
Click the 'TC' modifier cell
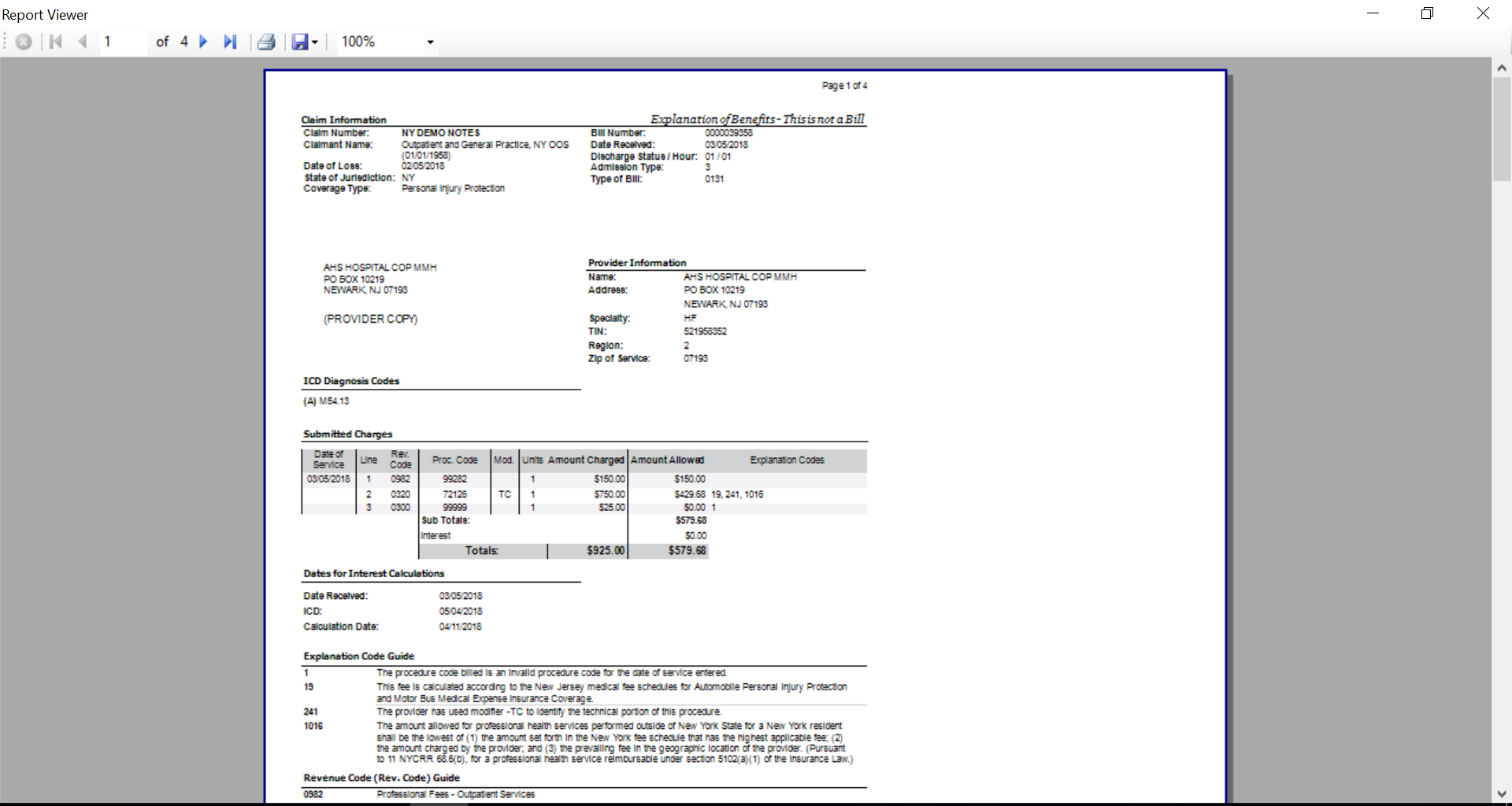click(x=505, y=494)
